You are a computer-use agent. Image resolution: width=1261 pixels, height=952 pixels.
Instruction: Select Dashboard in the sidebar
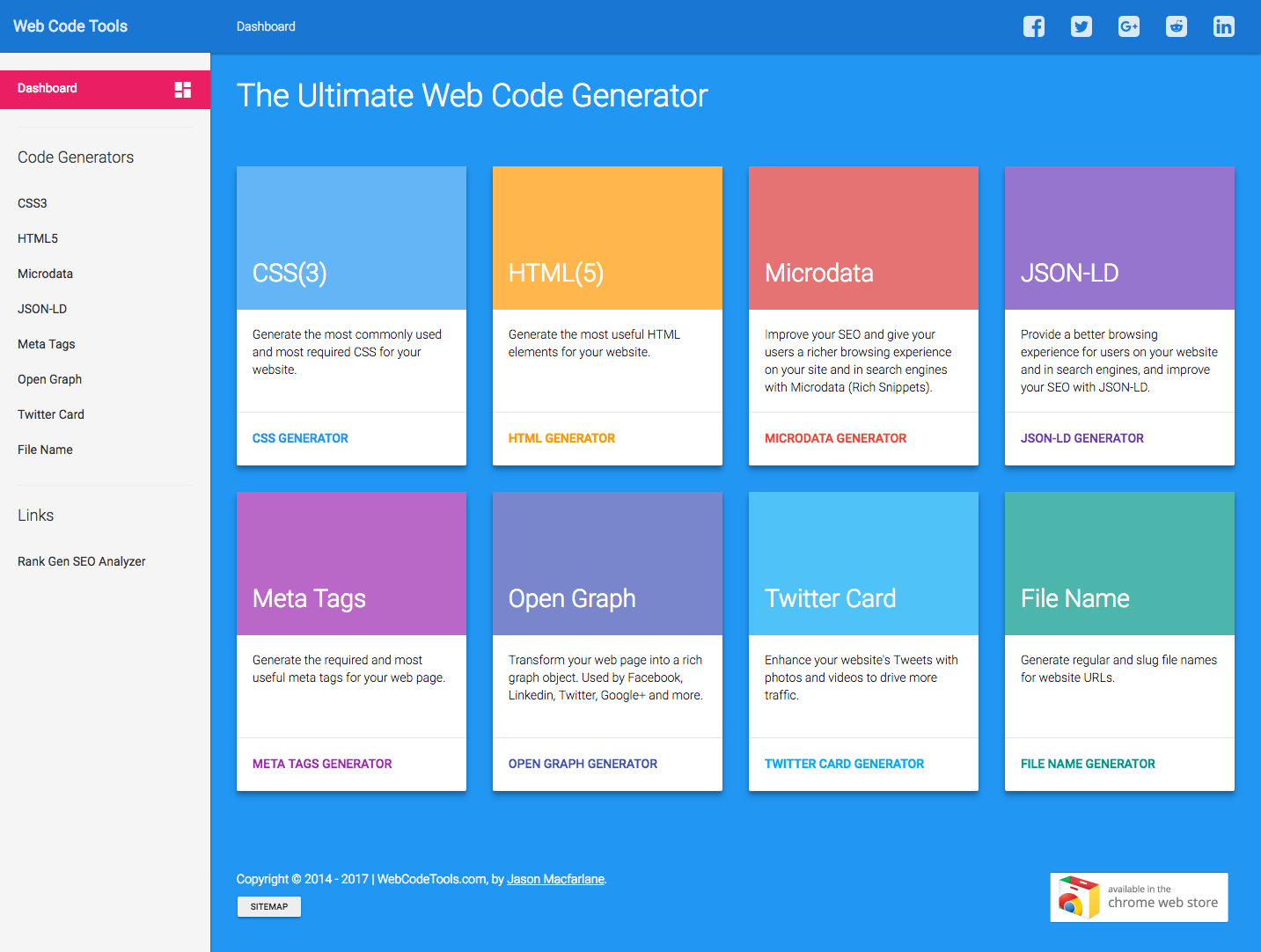click(48, 88)
